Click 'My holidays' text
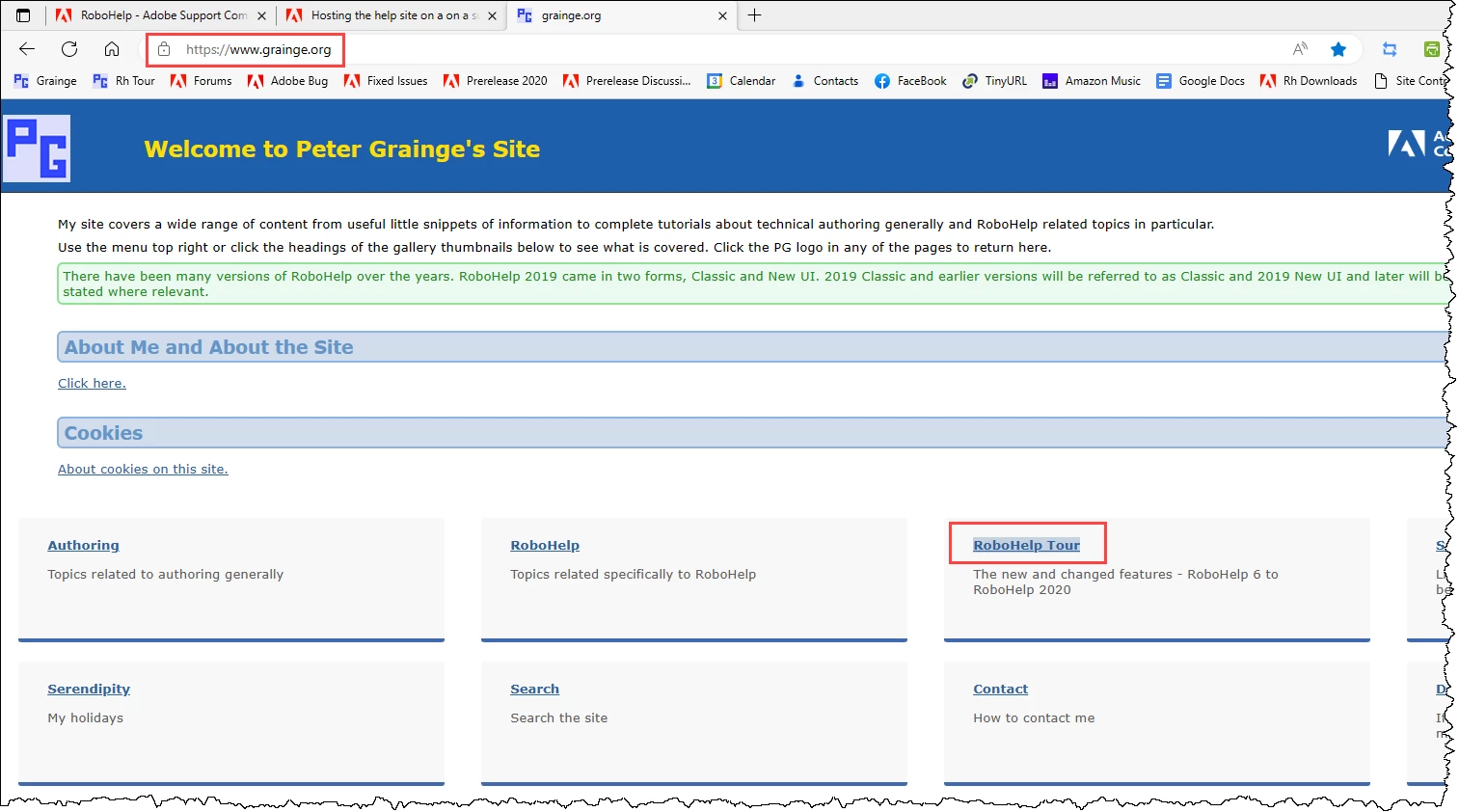1459x812 pixels. click(x=86, y=717)
